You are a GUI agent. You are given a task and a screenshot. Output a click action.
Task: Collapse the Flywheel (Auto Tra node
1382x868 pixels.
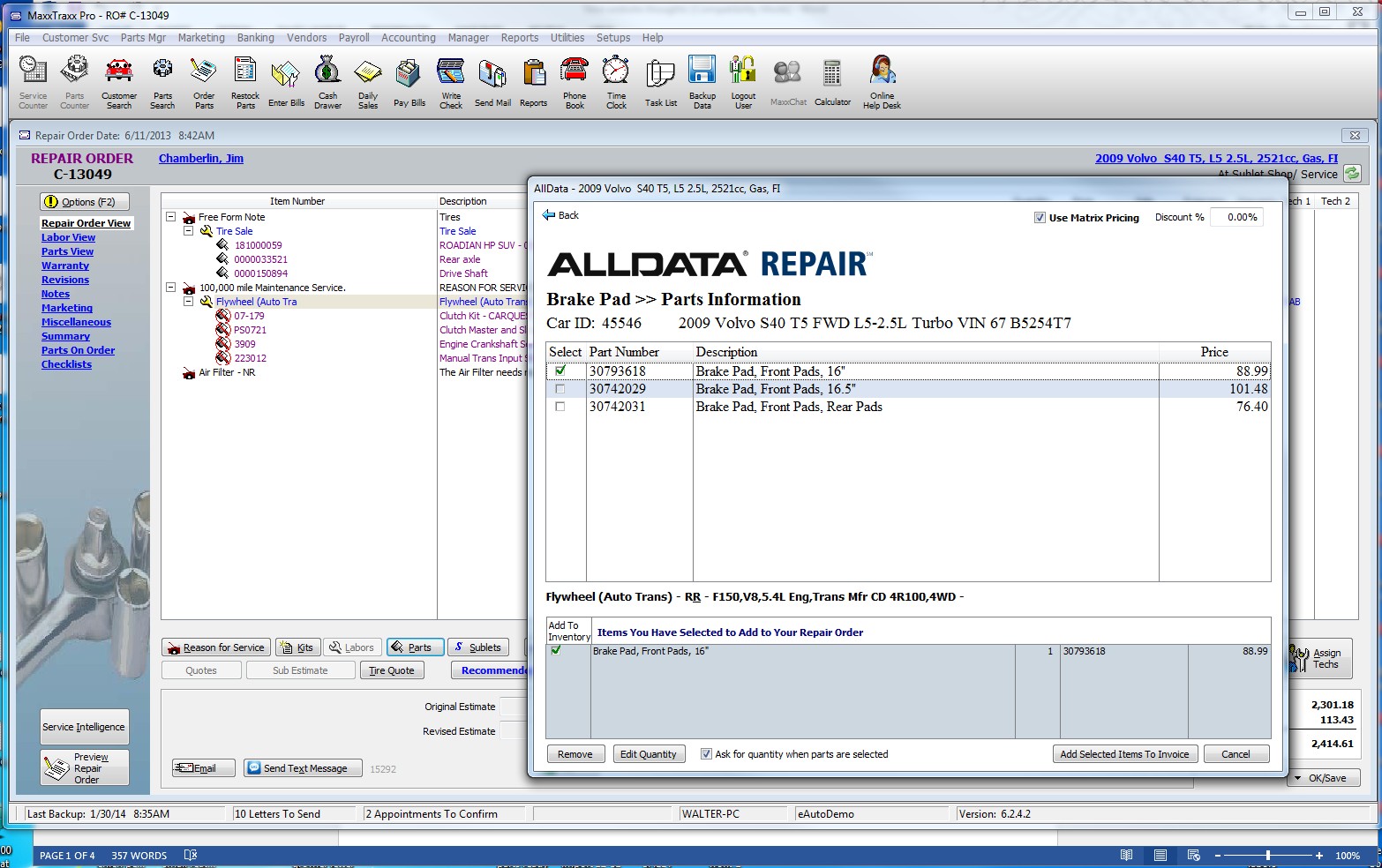pyautogui.click(x=189, y=302)
